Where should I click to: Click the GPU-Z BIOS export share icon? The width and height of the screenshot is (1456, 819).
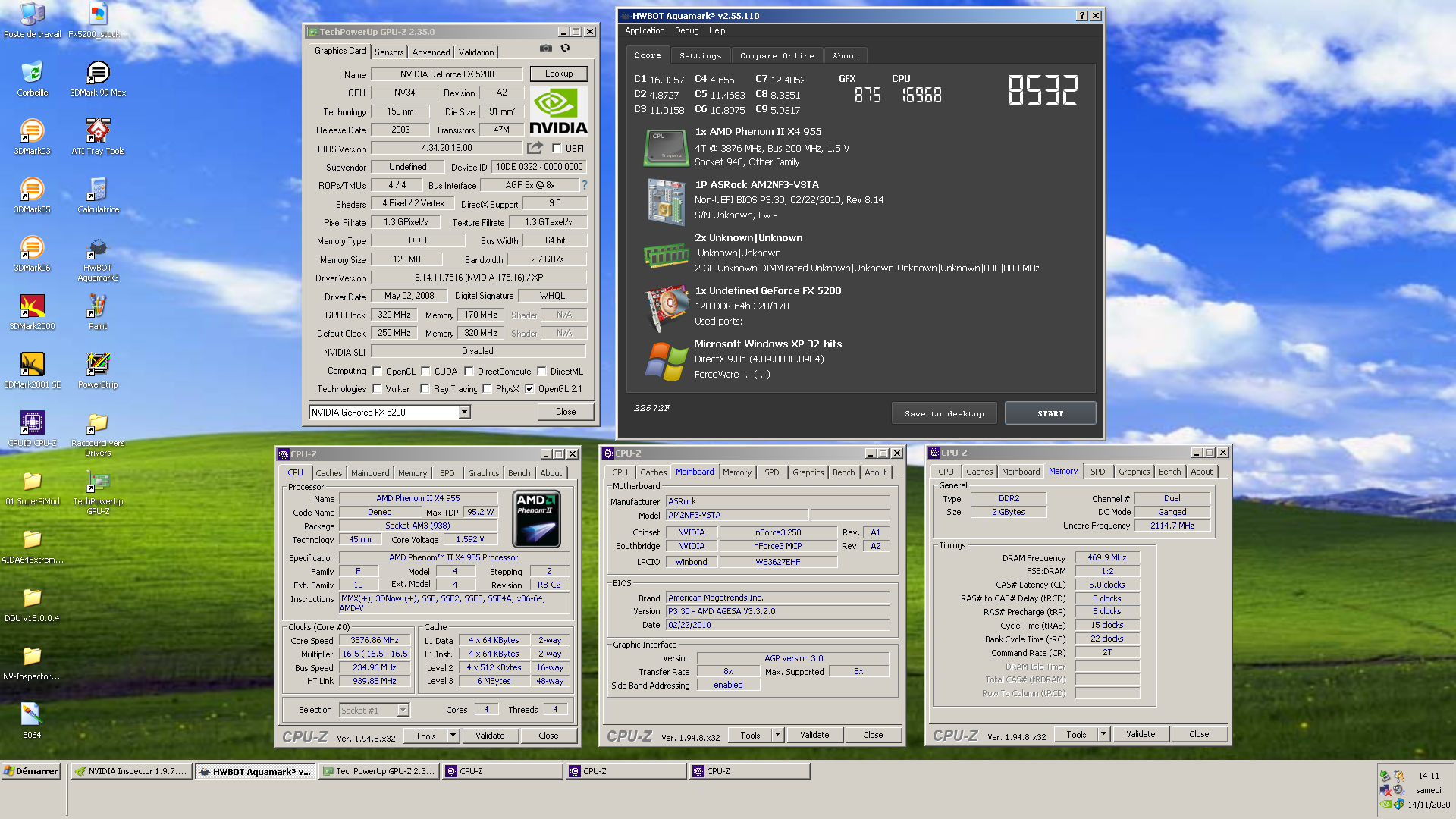coord(535,148)
